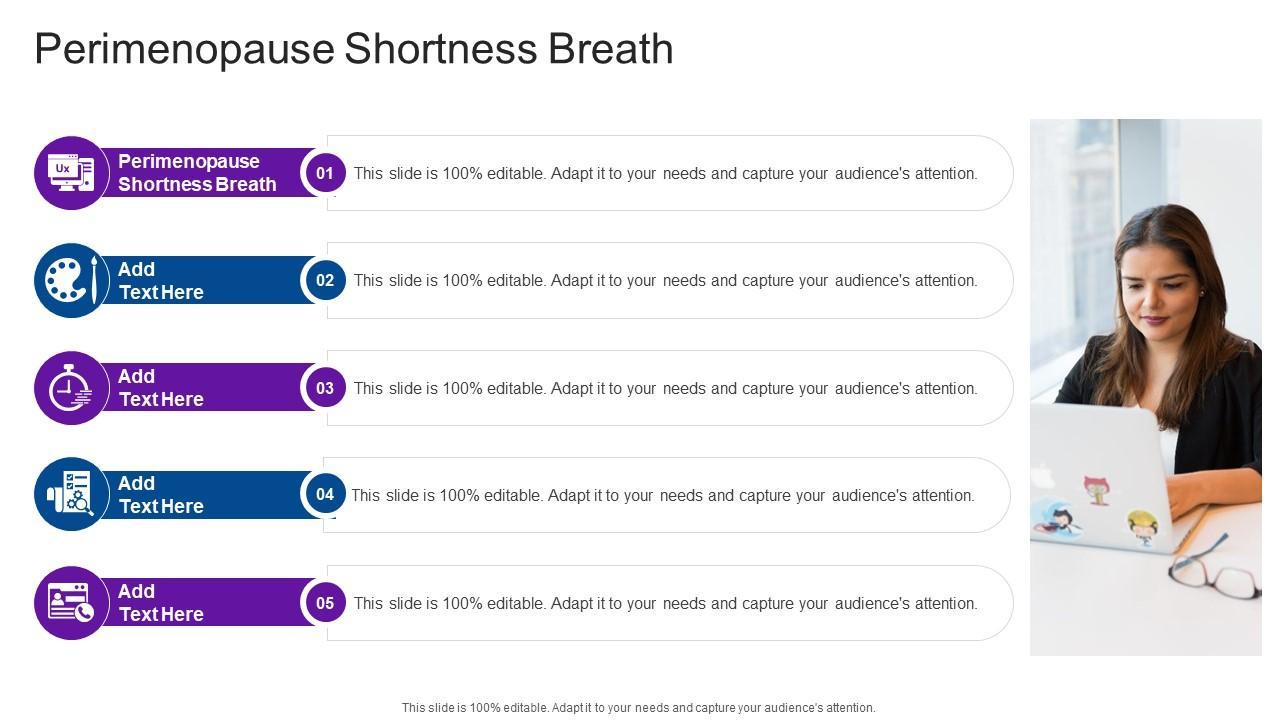Click the stopwatch timer icon

[x=71, y=388]
